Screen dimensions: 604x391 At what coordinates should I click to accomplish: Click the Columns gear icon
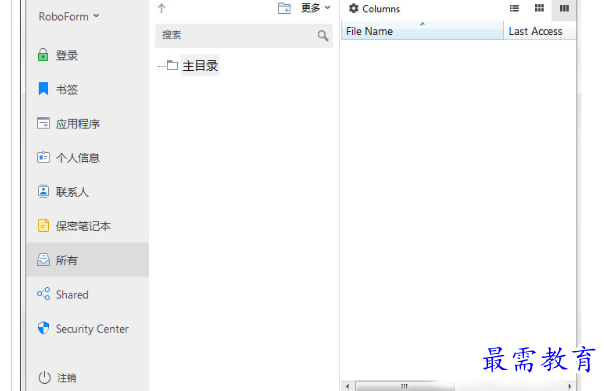tap(353, 8)
